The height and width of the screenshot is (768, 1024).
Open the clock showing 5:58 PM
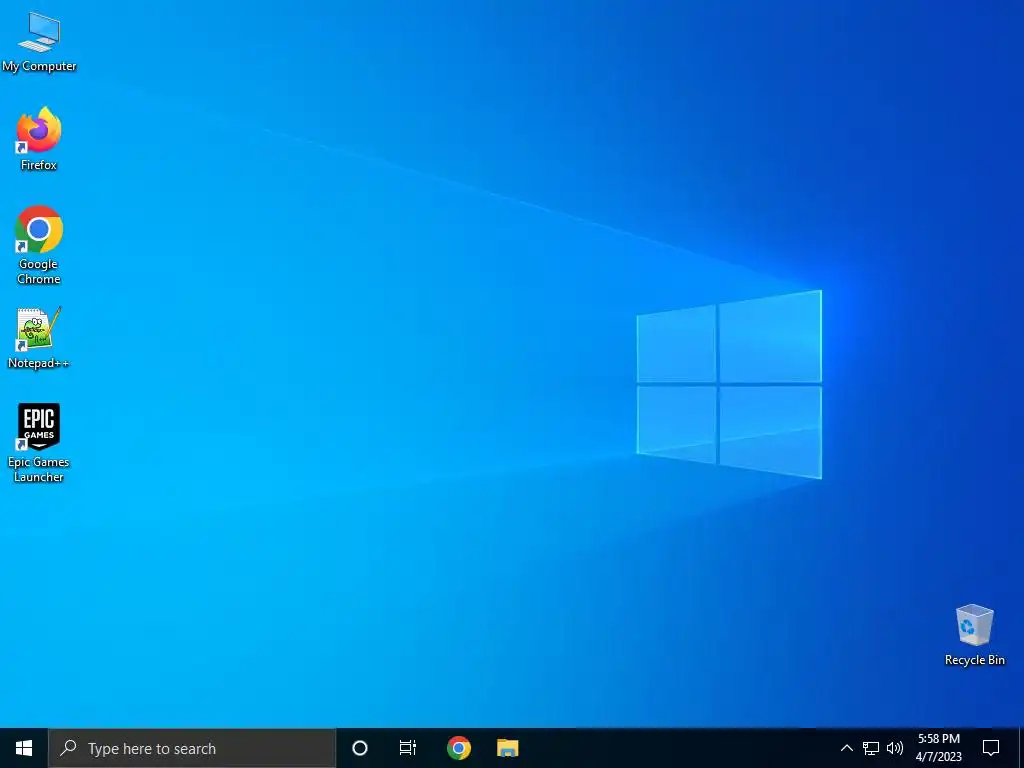(938, 748)
